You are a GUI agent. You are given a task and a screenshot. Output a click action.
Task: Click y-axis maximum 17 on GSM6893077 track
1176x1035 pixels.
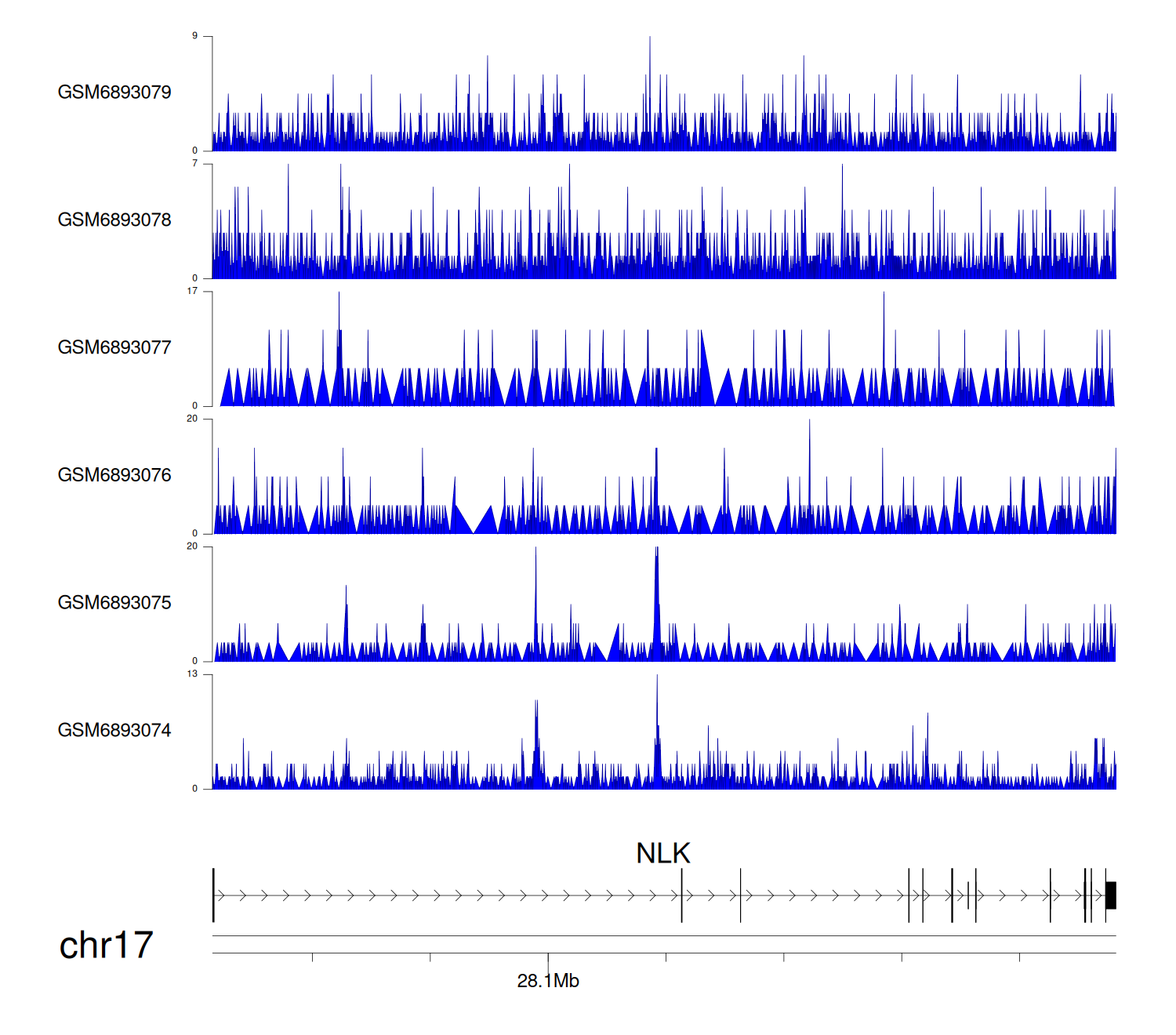click(192, 291)
